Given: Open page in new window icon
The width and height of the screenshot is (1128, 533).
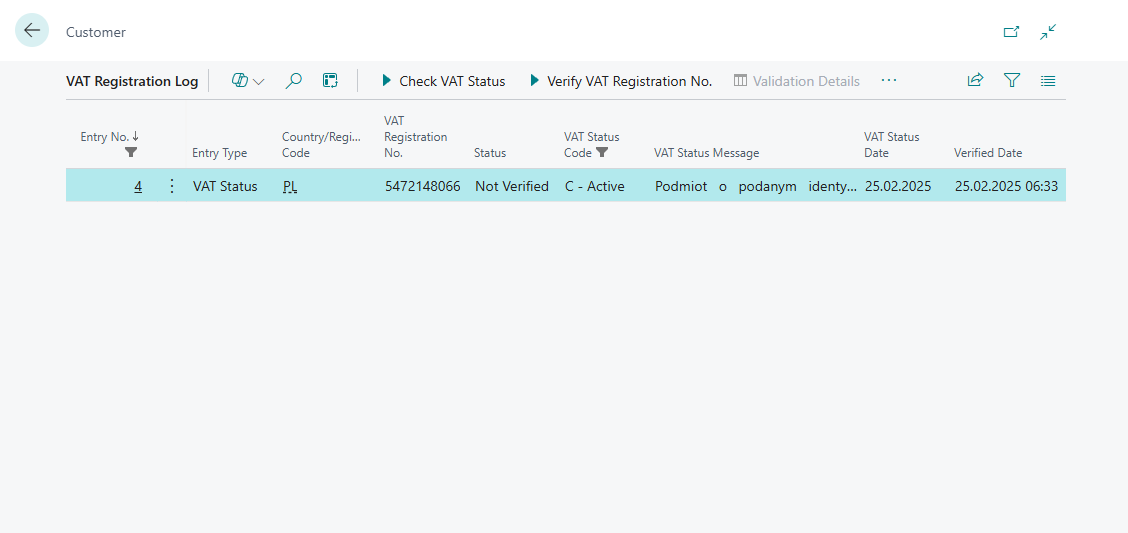Looking at the screenshot, I should pos(1011,32).
